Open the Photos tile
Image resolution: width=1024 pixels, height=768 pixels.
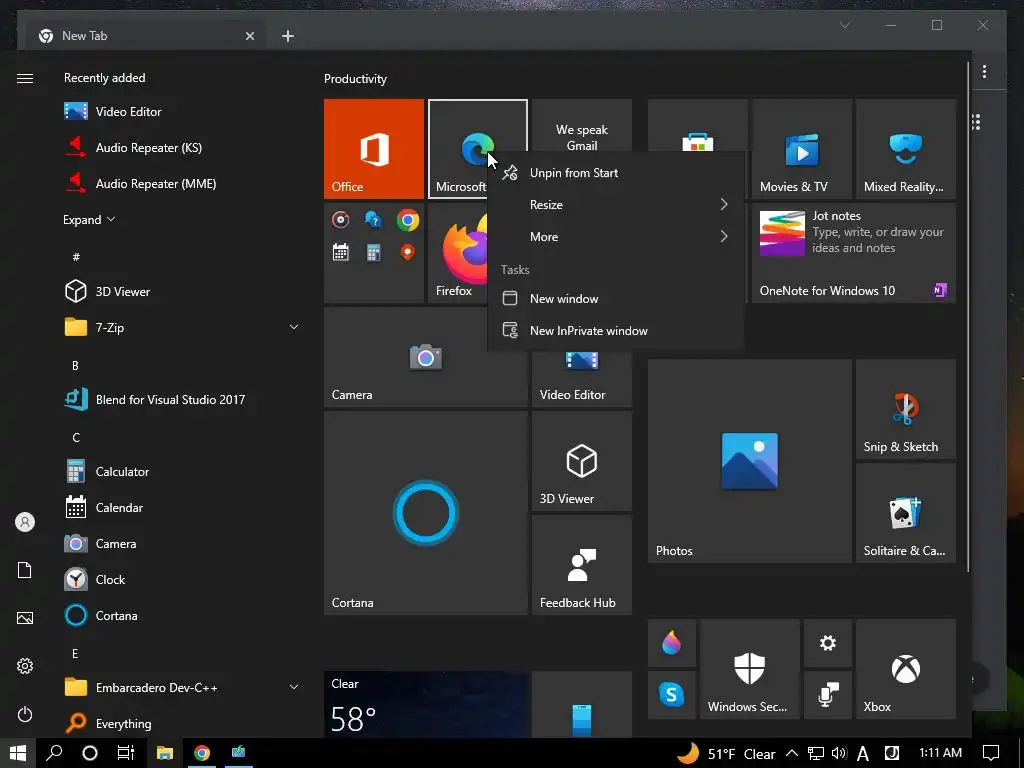pyautogui.click(x=750, y=461)
